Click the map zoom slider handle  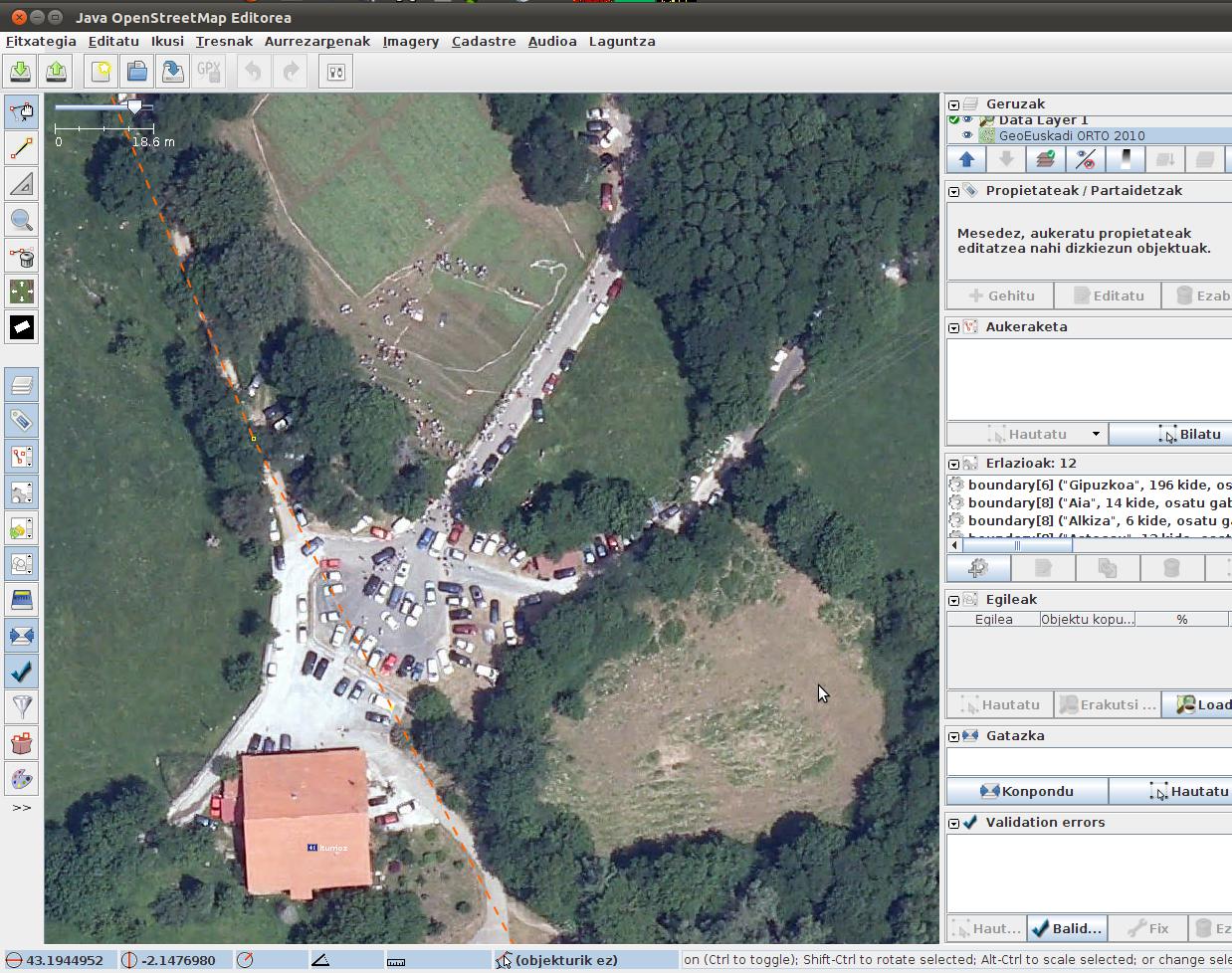(134, 105)
